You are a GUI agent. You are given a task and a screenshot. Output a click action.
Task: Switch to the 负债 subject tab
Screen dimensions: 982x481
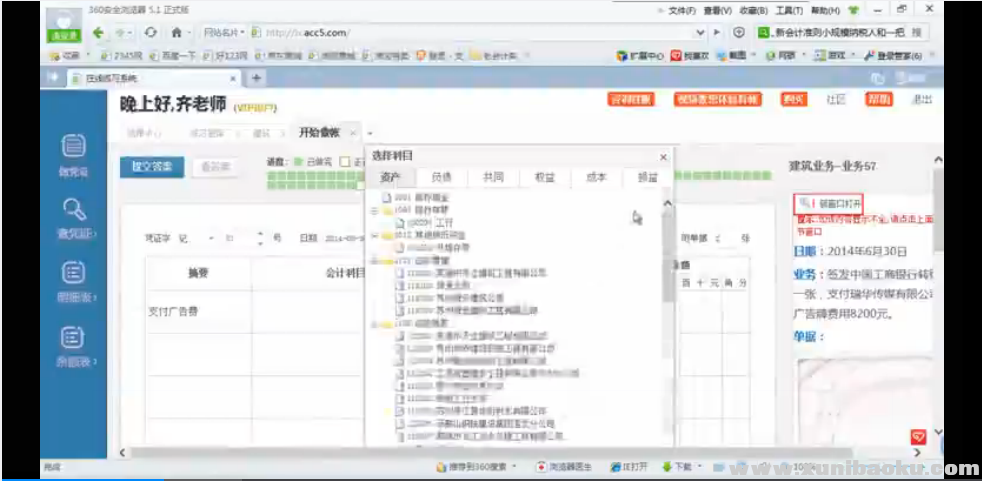tap(441, 177)
